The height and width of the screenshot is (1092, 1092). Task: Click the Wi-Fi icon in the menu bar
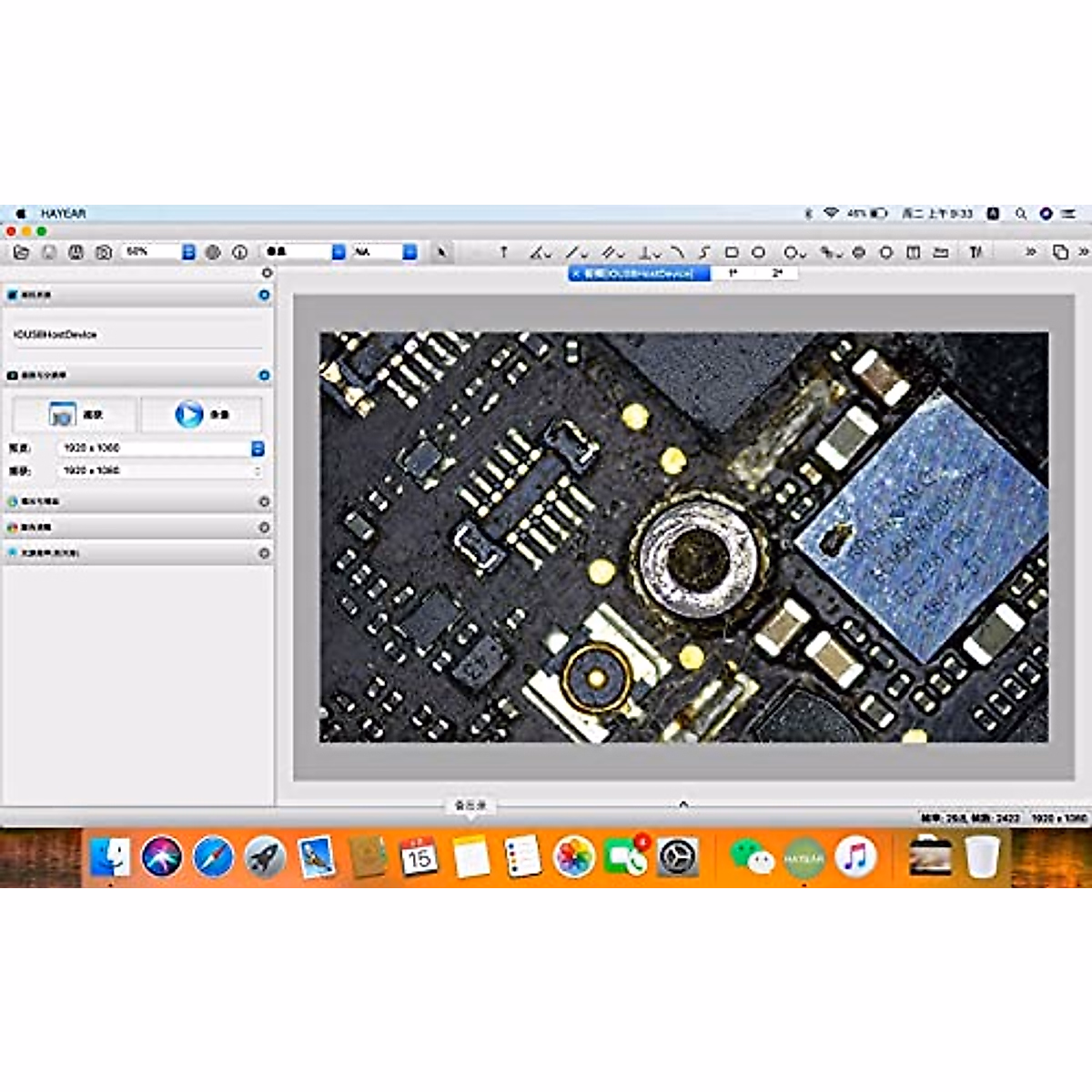(x=831, y=215)
